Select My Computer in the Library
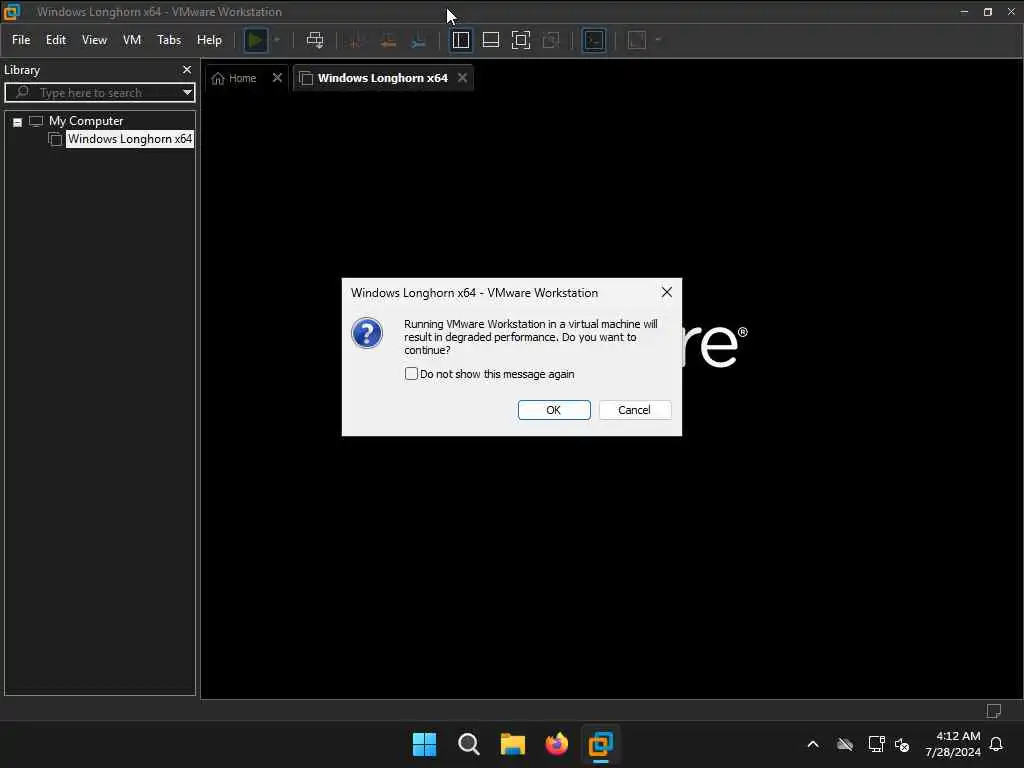 86,121
